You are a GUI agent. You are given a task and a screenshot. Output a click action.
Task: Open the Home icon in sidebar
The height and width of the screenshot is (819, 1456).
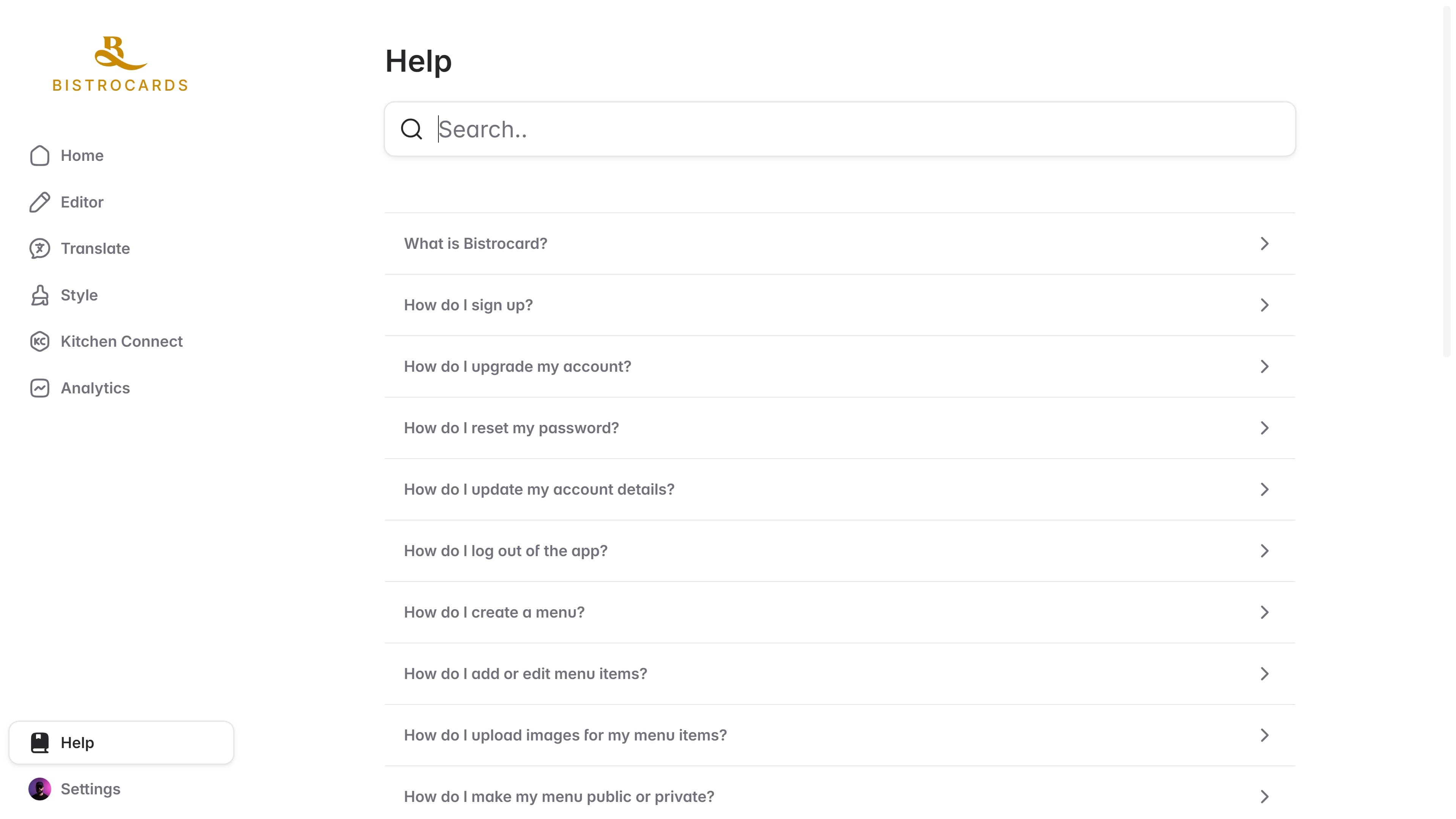tap(39, 156)
